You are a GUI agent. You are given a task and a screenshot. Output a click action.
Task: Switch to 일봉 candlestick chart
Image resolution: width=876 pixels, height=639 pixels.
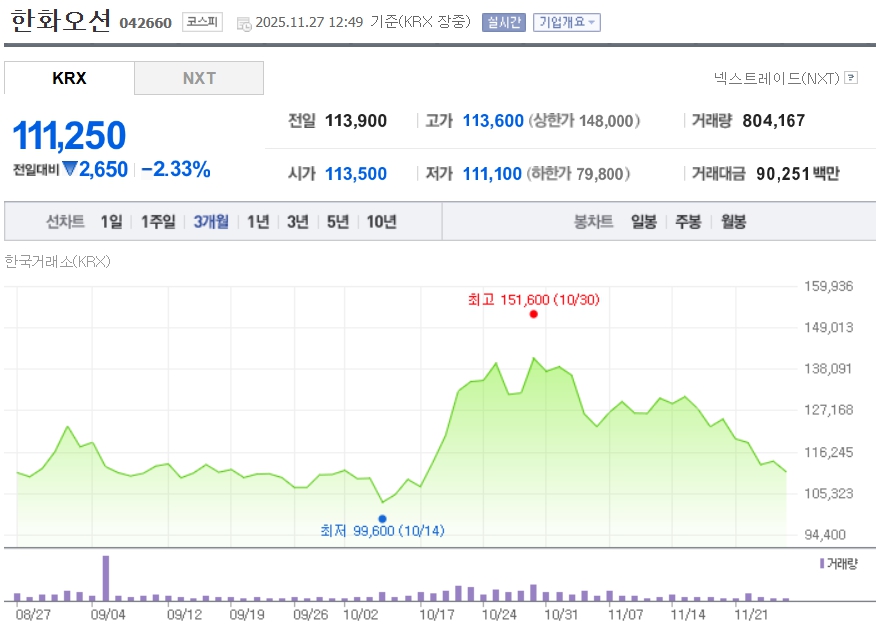pos(643,222)
